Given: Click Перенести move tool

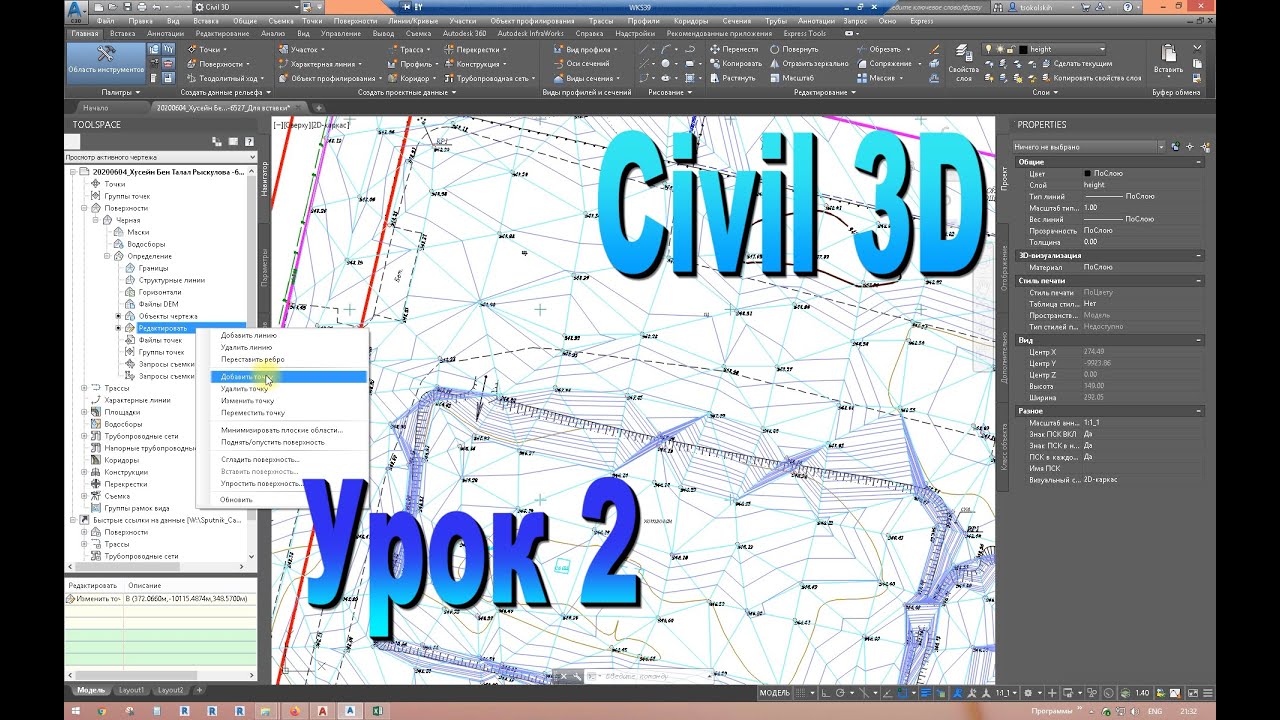Looking at the screenshot, I should [x=734, y=49].
